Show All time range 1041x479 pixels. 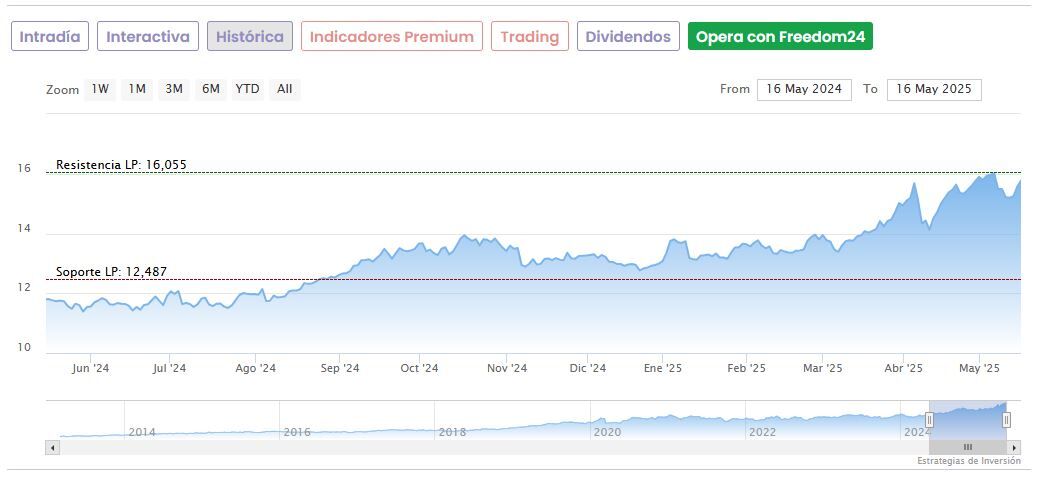(x=285, y=89)
